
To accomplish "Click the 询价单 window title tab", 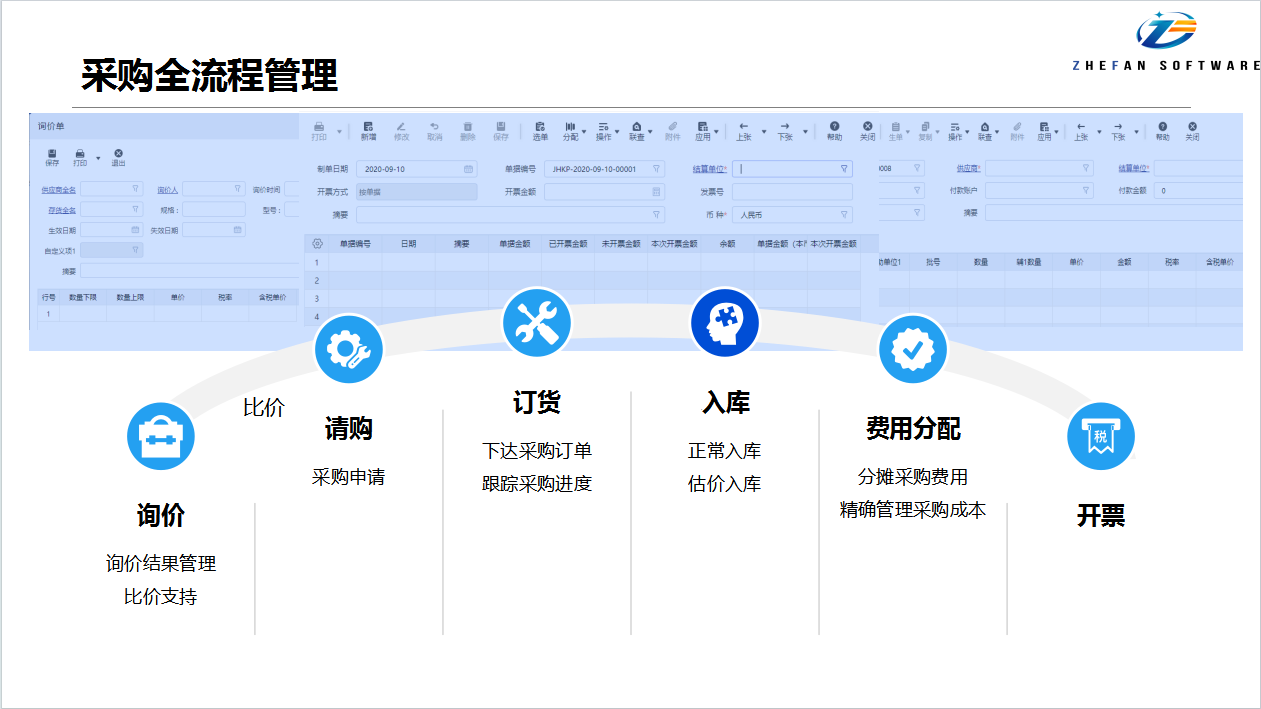I will click(x=51, y=126).
